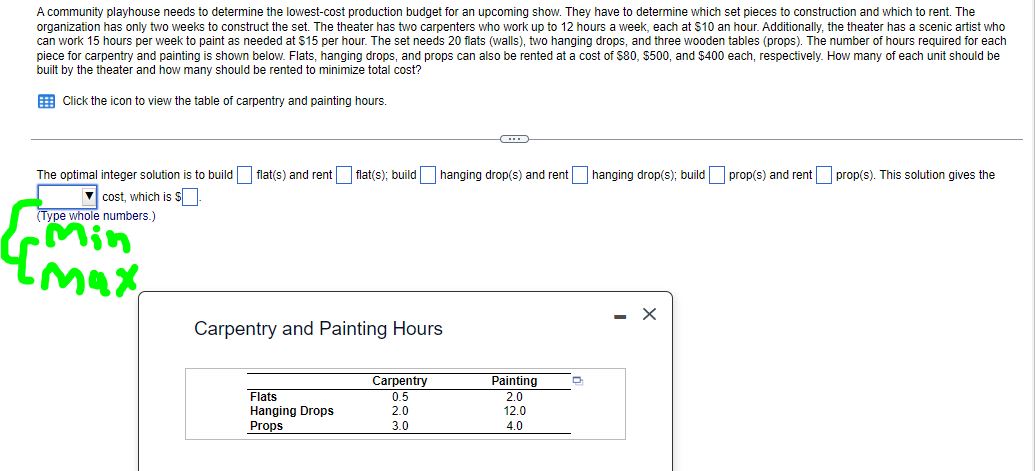This screenshot has width=1035, height=471.
Task: Close the Carpentry and Painting Hours popup
Action: (x=649, y=315)
